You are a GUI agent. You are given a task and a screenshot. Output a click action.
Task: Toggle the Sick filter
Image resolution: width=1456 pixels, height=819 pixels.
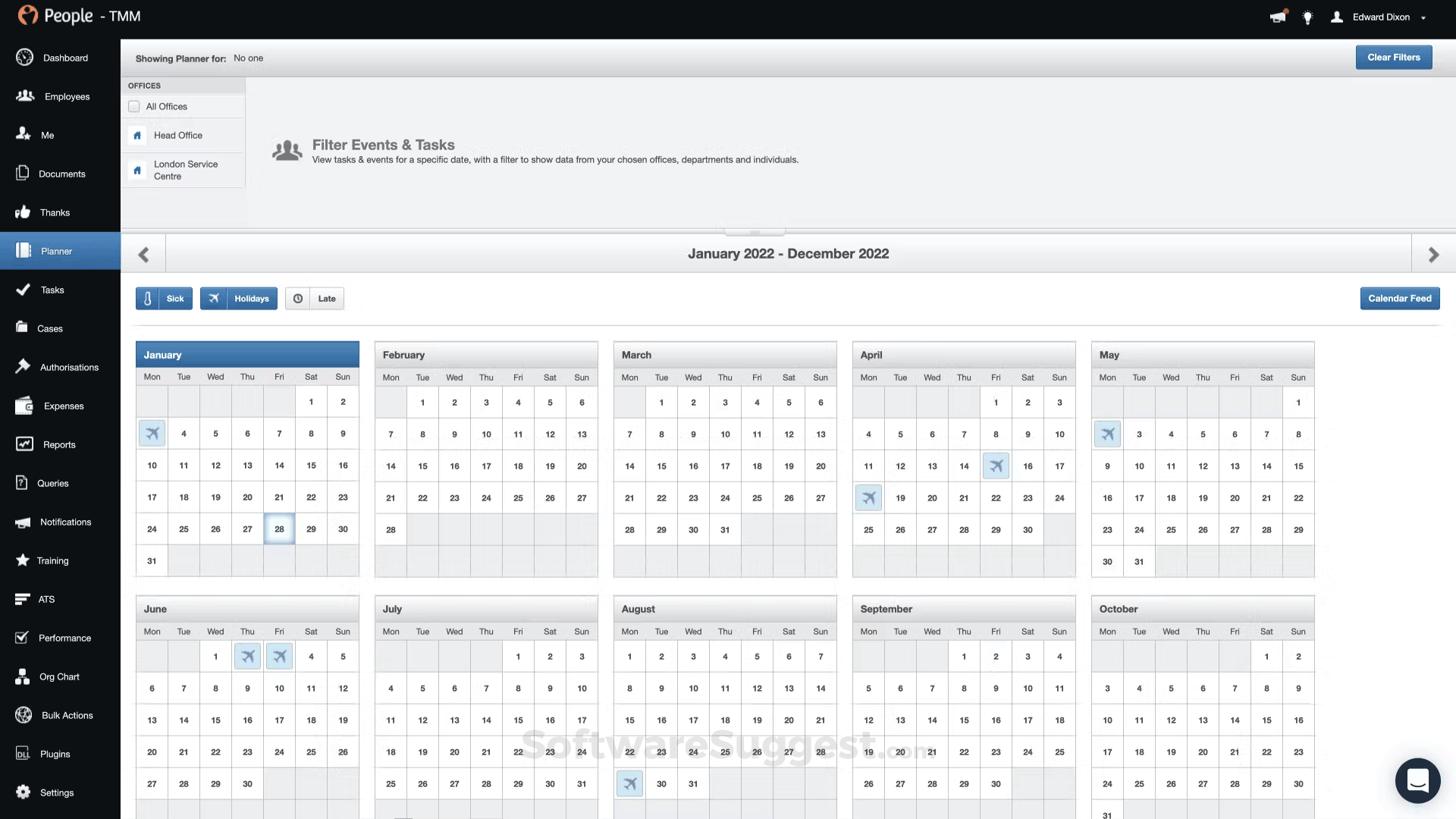[163, 298]
